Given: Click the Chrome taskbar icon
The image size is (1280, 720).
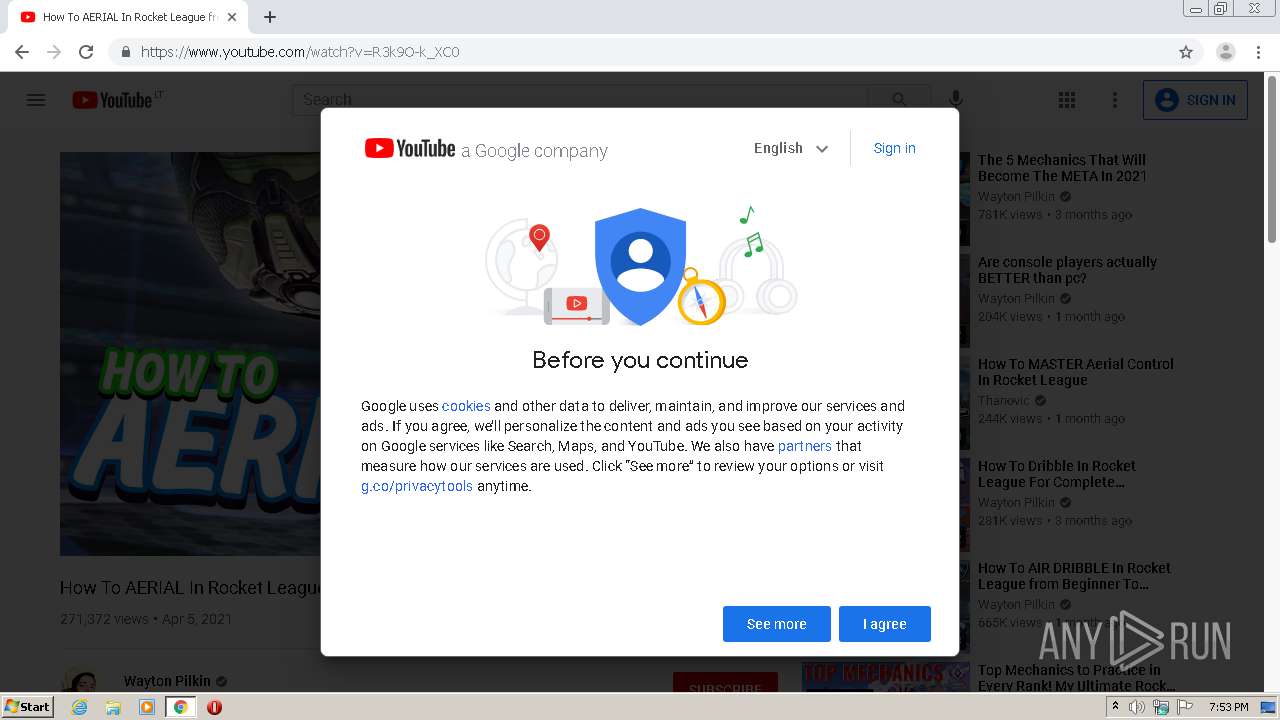Looking at the screenshot, I should [180, 707].
